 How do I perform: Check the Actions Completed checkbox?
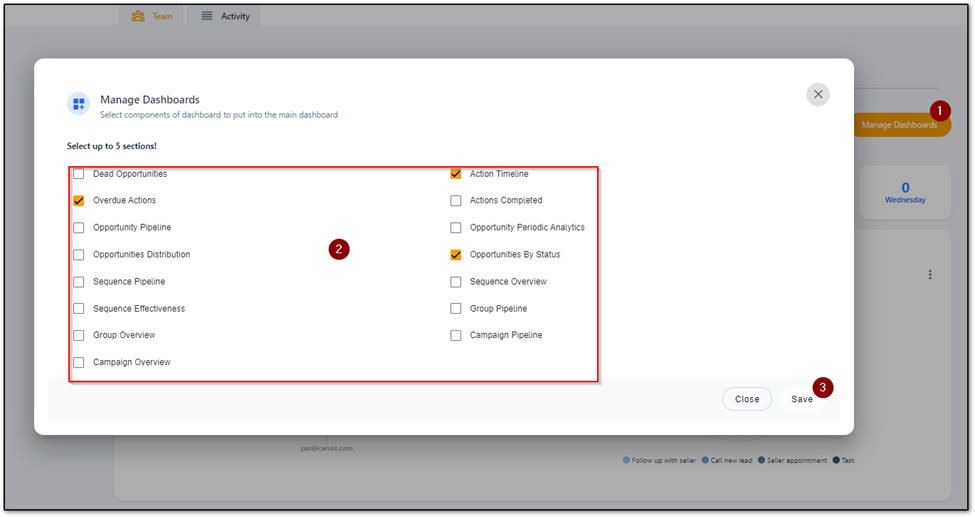tap(456, 201)
